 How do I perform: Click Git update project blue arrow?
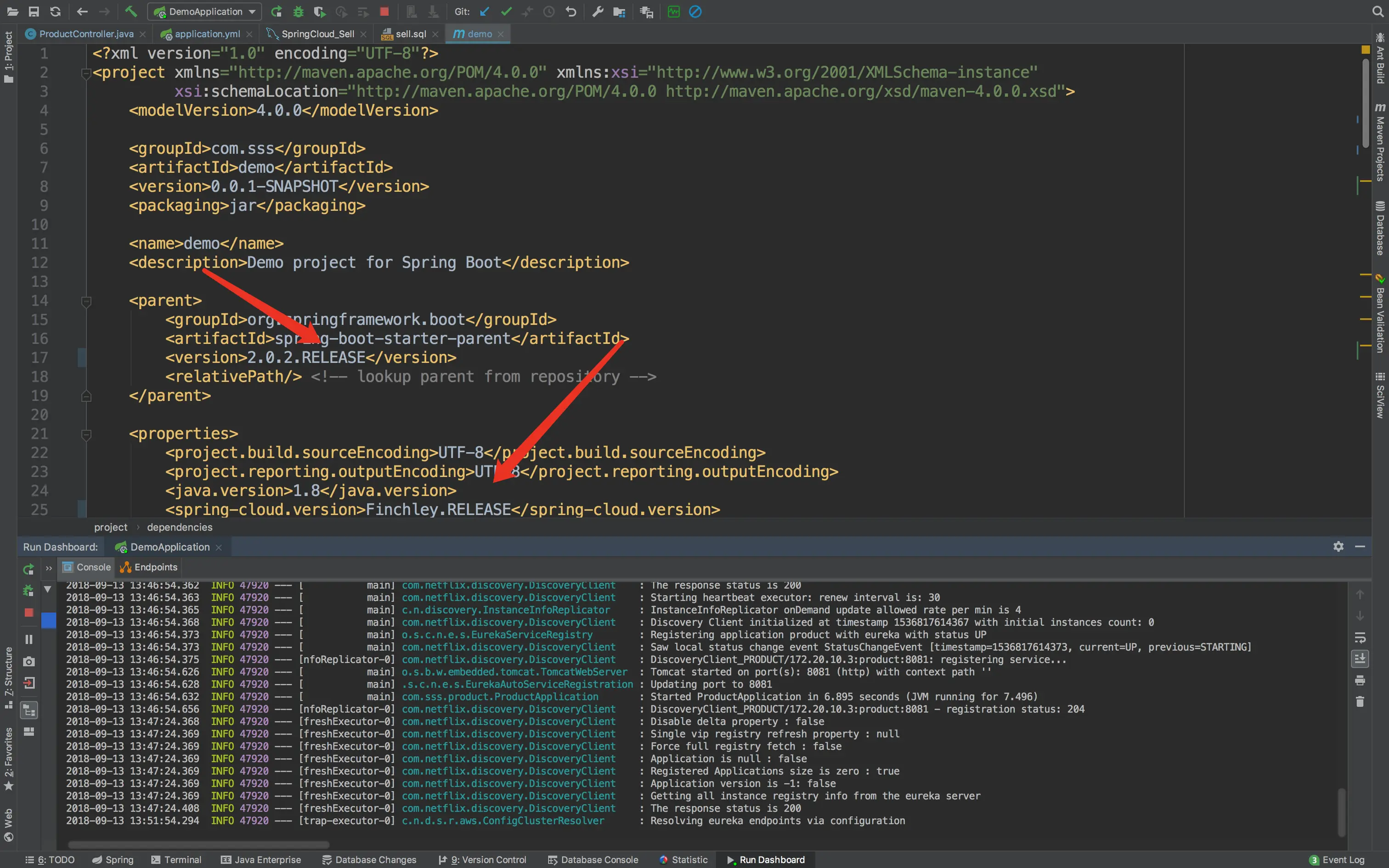485,11
